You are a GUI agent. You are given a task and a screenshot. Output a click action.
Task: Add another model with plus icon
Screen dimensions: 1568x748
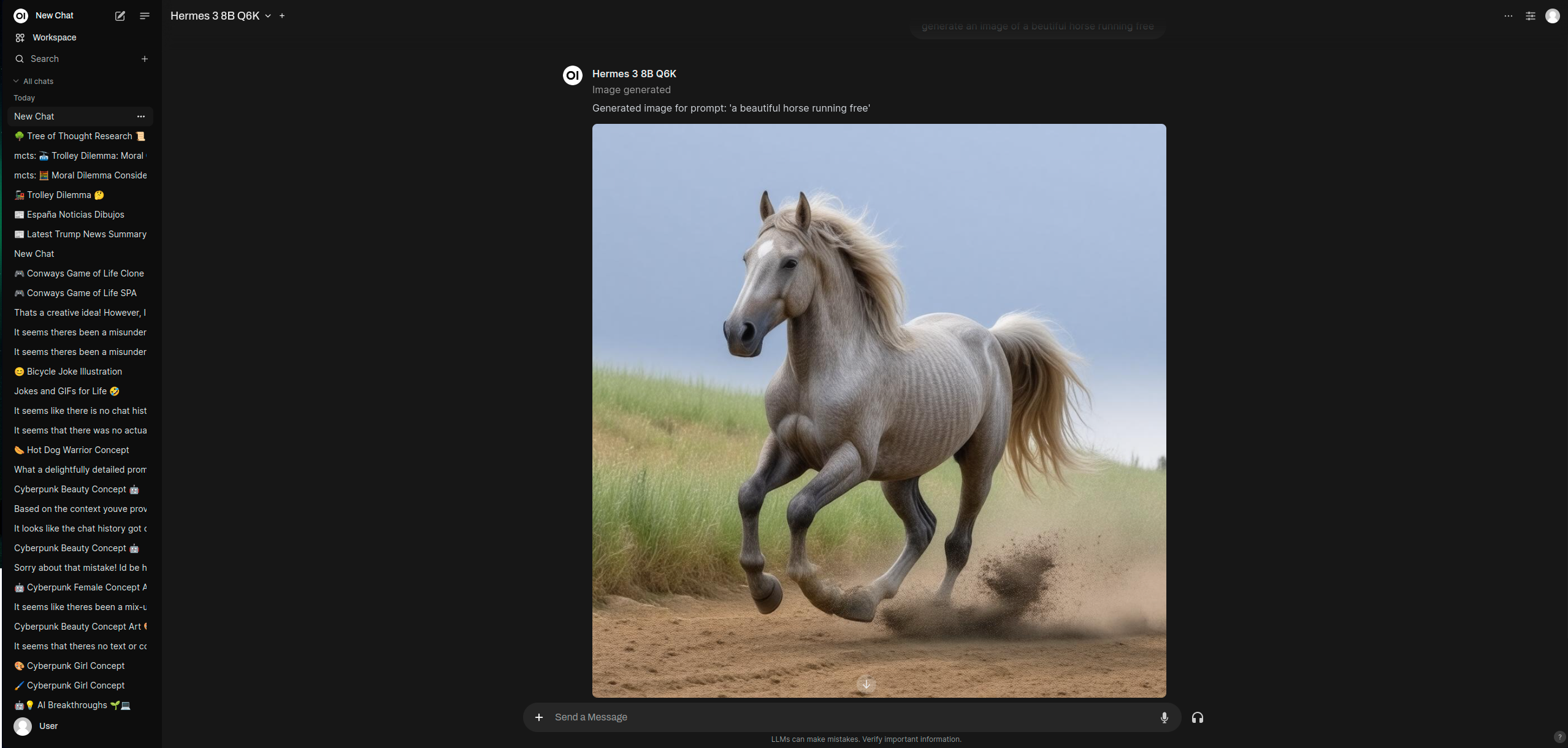(282, 16)
